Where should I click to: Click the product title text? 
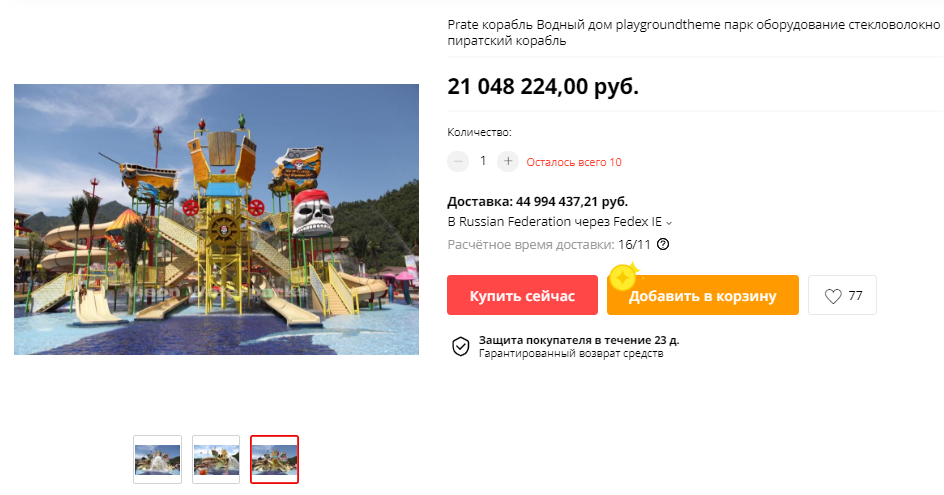coord(694,33)
